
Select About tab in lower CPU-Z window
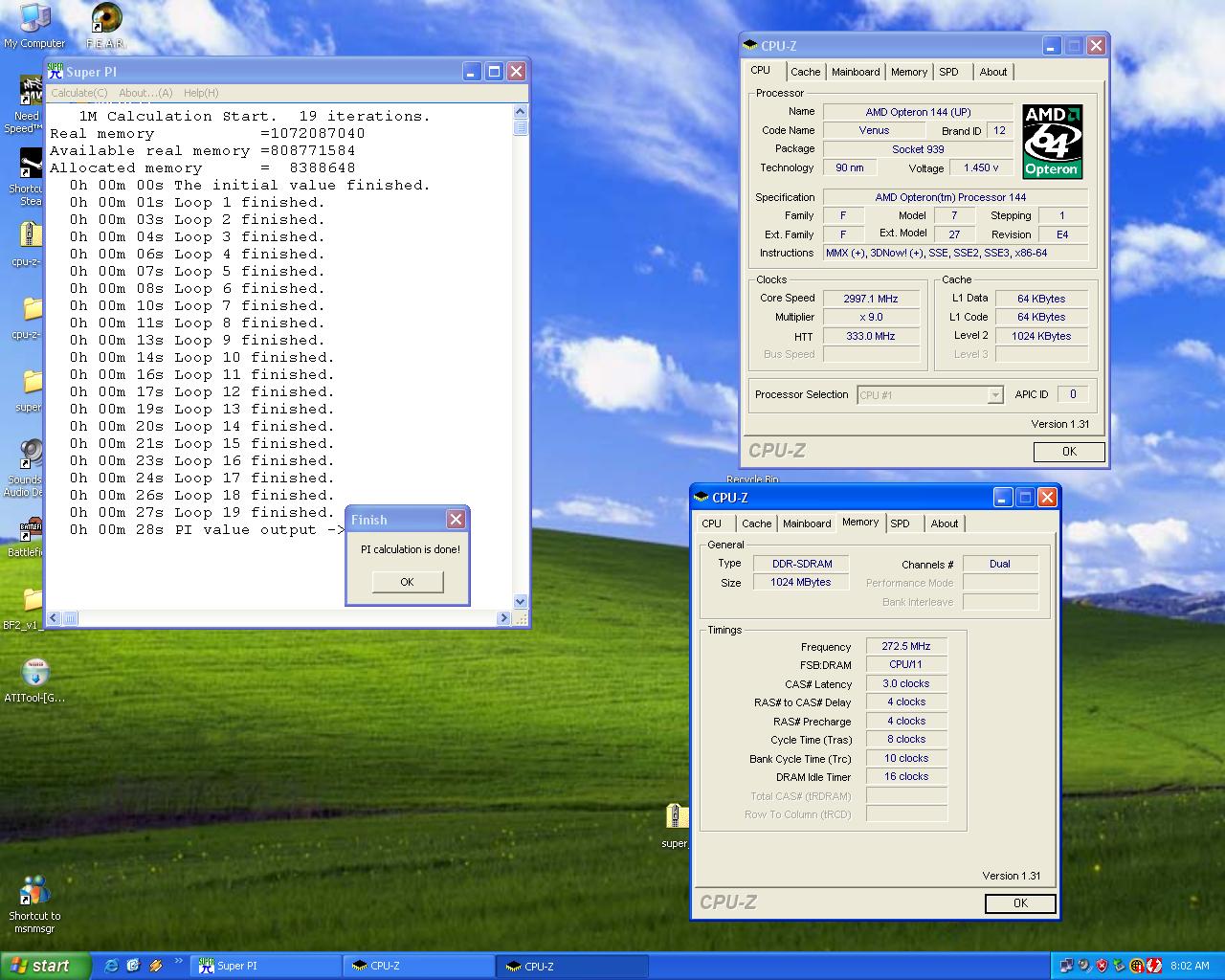click(945, 523)
